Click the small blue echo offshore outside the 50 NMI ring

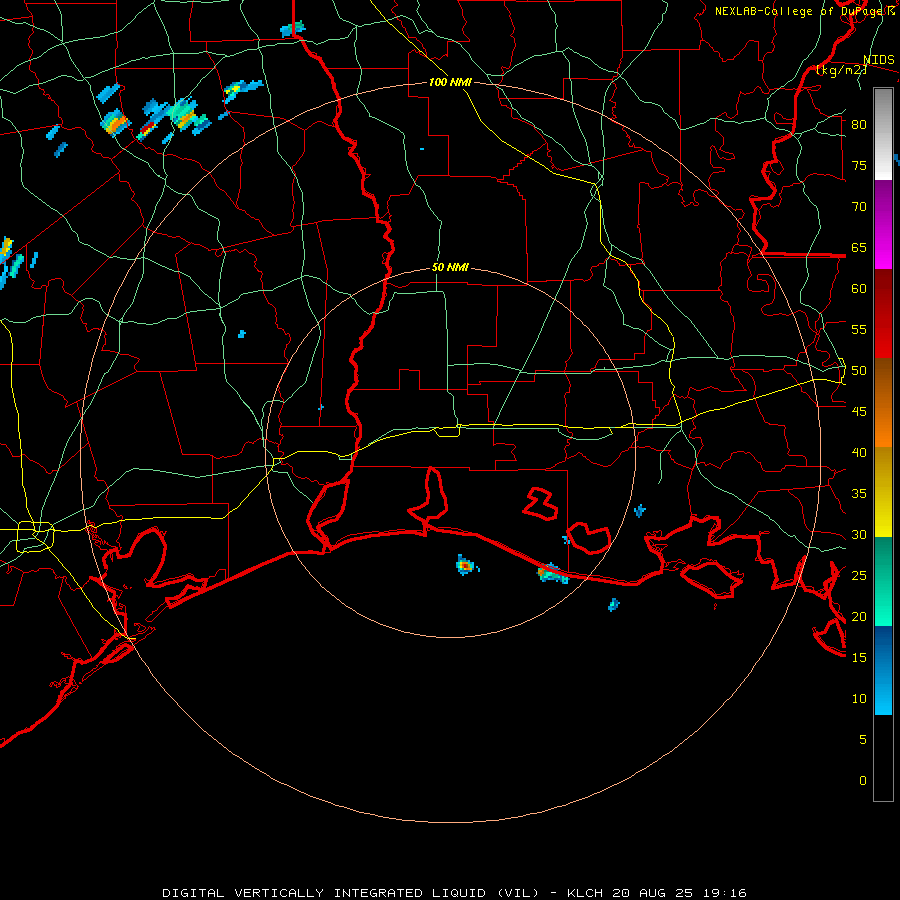(614, 604)
